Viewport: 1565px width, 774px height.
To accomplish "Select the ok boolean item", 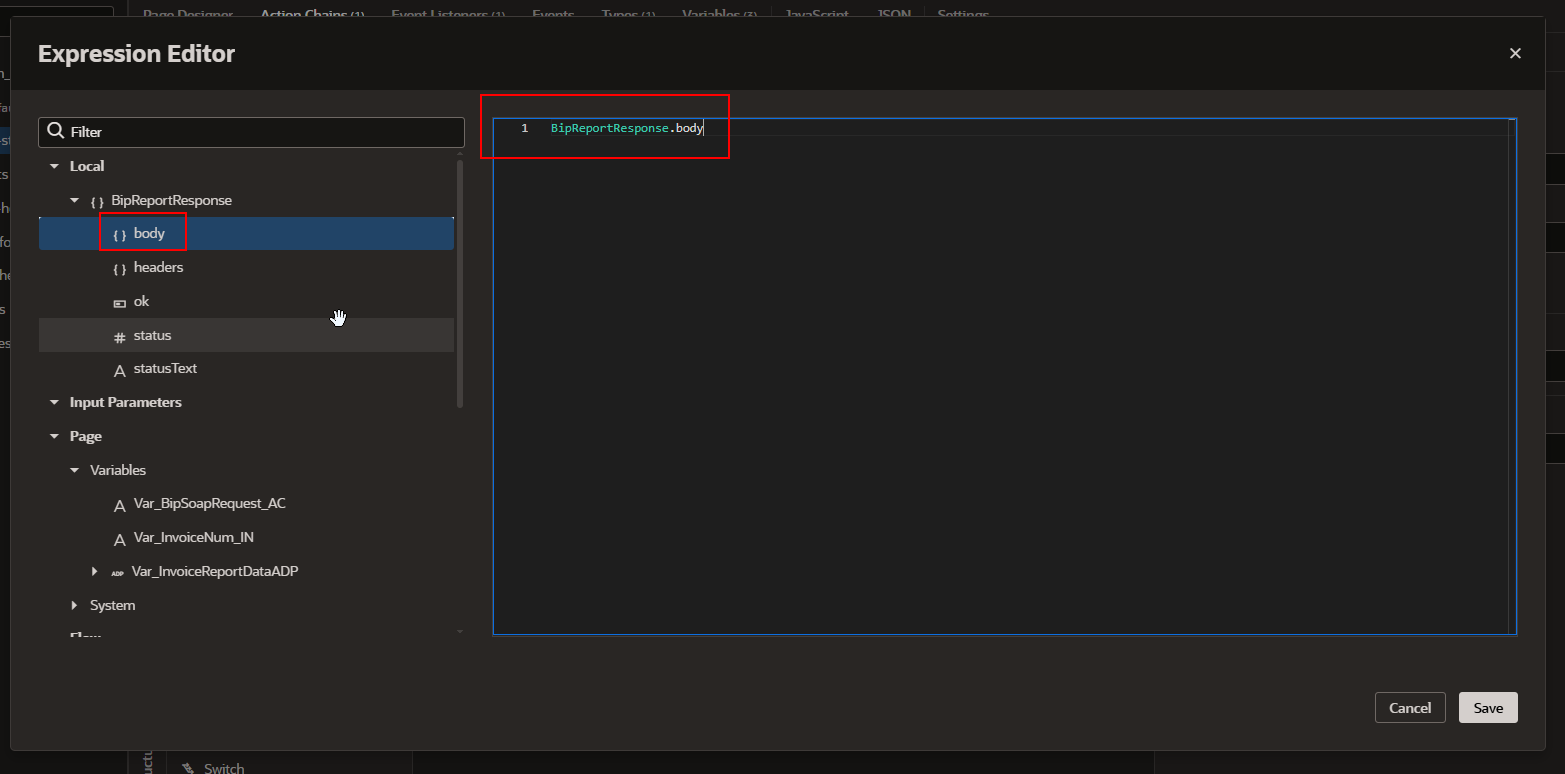I will point(246,301).
